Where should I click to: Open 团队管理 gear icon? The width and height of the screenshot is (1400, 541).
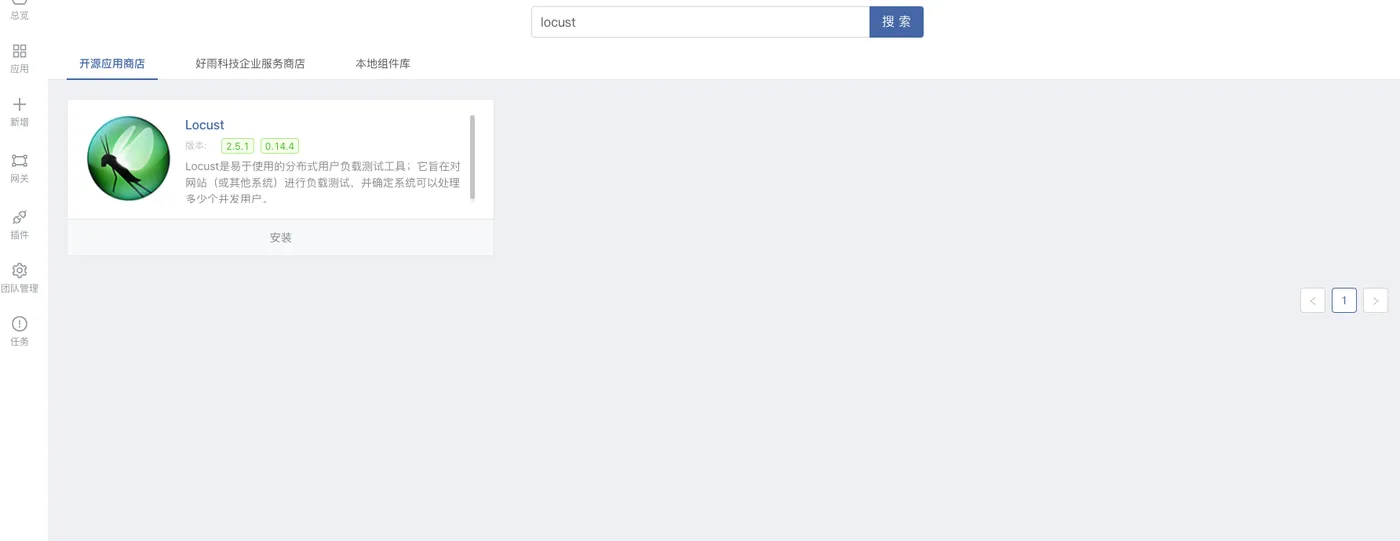point(19,270)
